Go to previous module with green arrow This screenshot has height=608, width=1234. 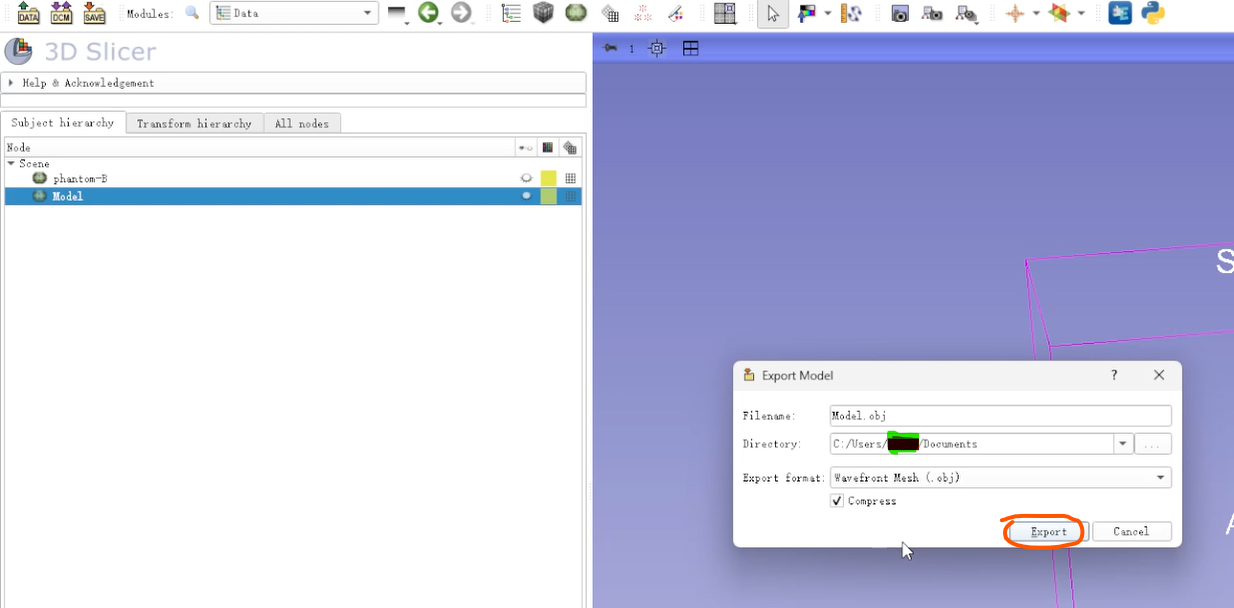[429, 13]
